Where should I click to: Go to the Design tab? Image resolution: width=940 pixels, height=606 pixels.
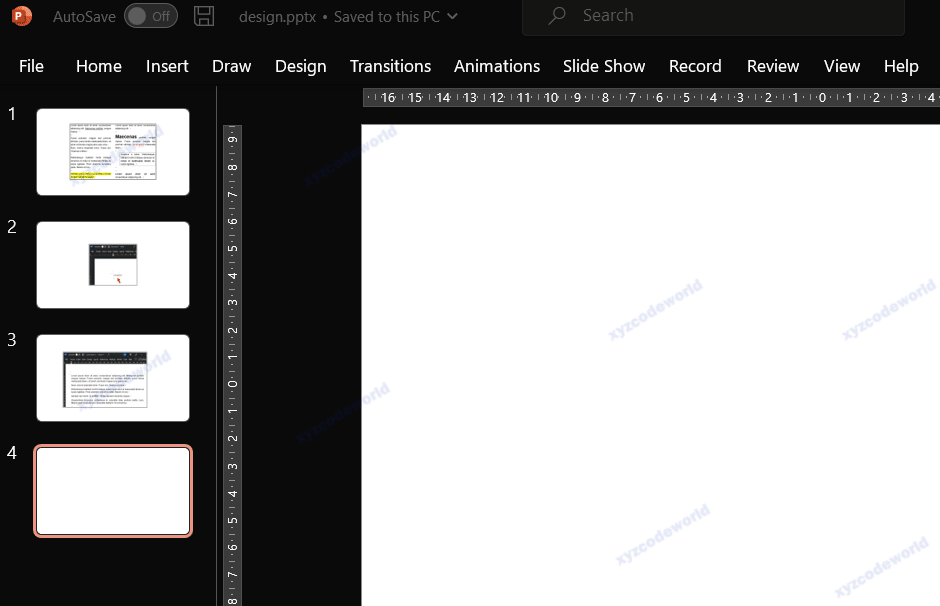point(300,66)
